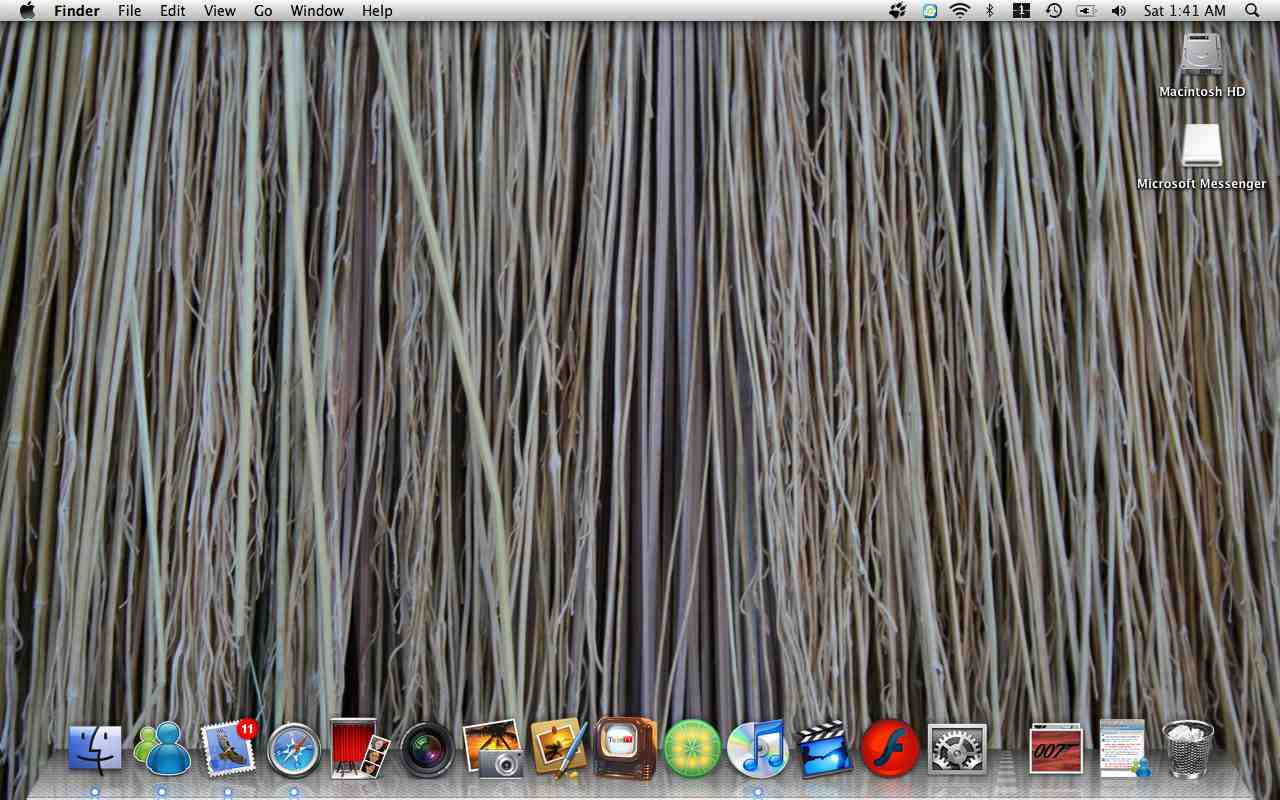Open iTunes from the Dock

(x=758, y=749)
